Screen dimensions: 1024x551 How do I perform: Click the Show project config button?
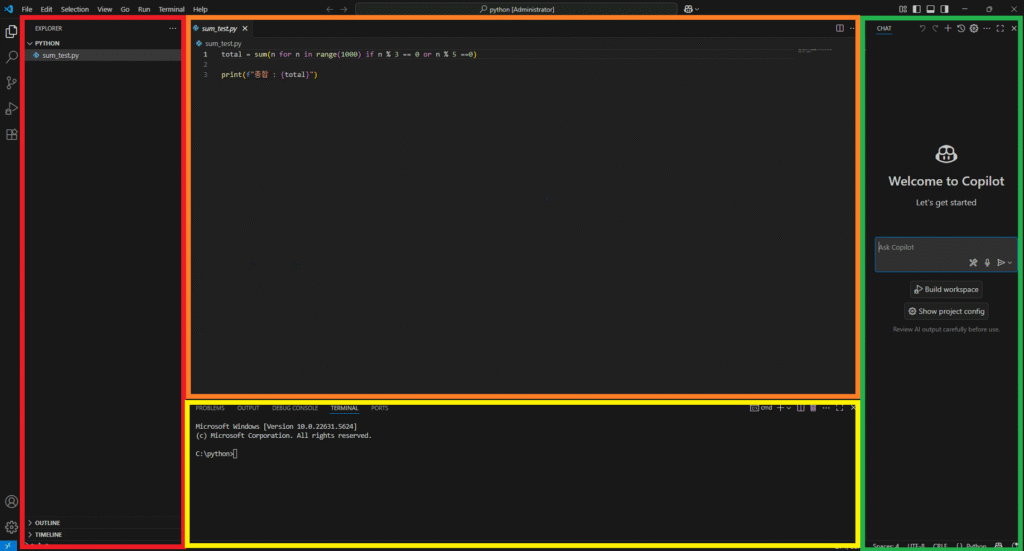(x=946, y=311)
